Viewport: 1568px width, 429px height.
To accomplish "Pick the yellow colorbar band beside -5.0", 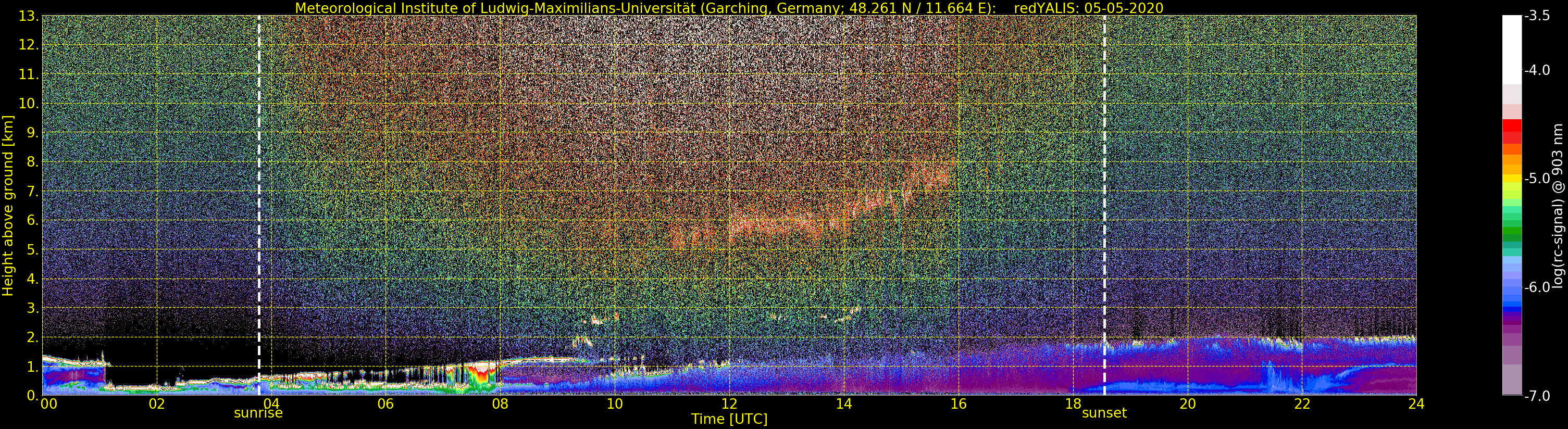I will pos(1512,179).
